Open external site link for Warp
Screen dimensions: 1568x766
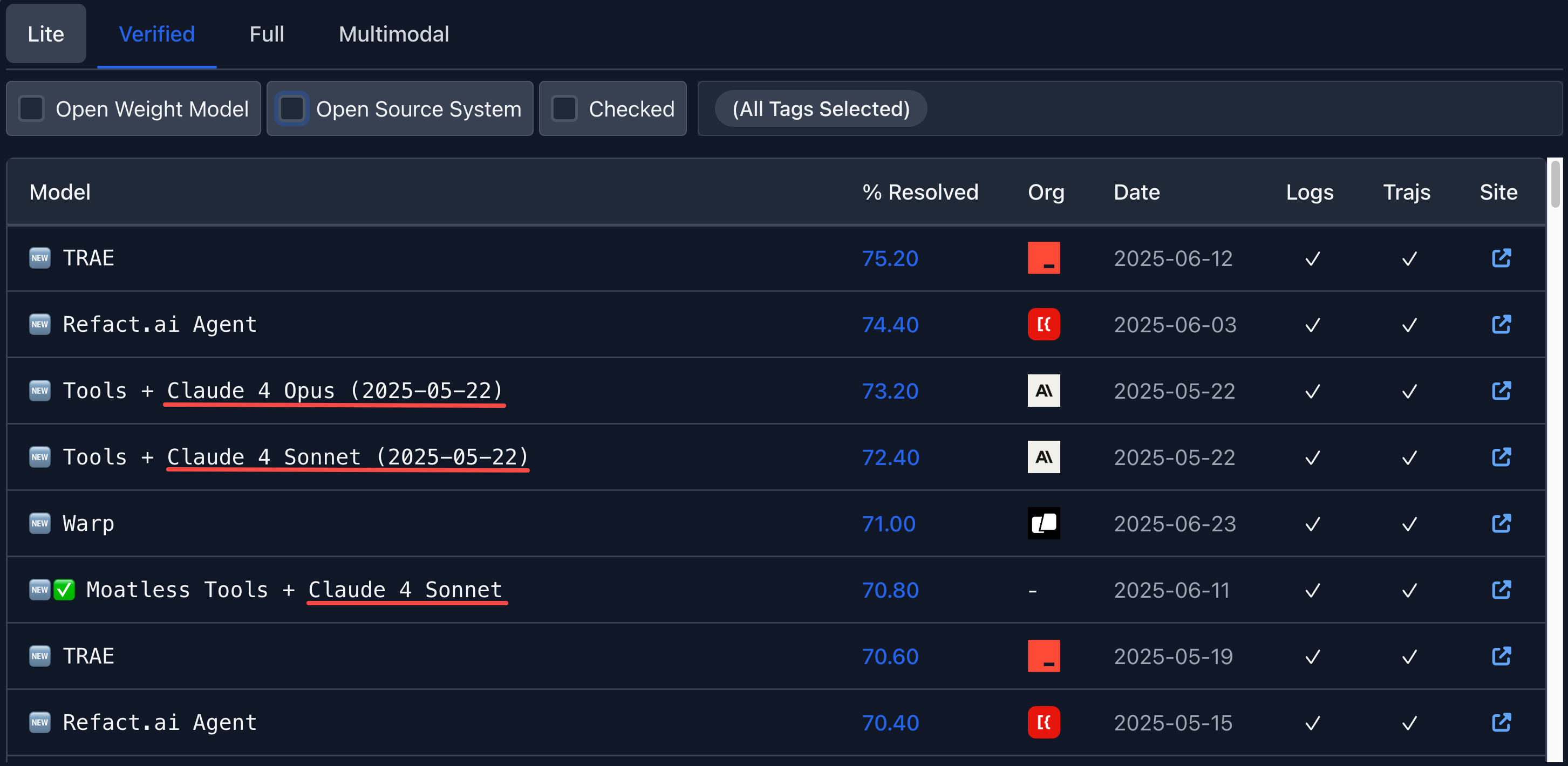click(1501, 523)
